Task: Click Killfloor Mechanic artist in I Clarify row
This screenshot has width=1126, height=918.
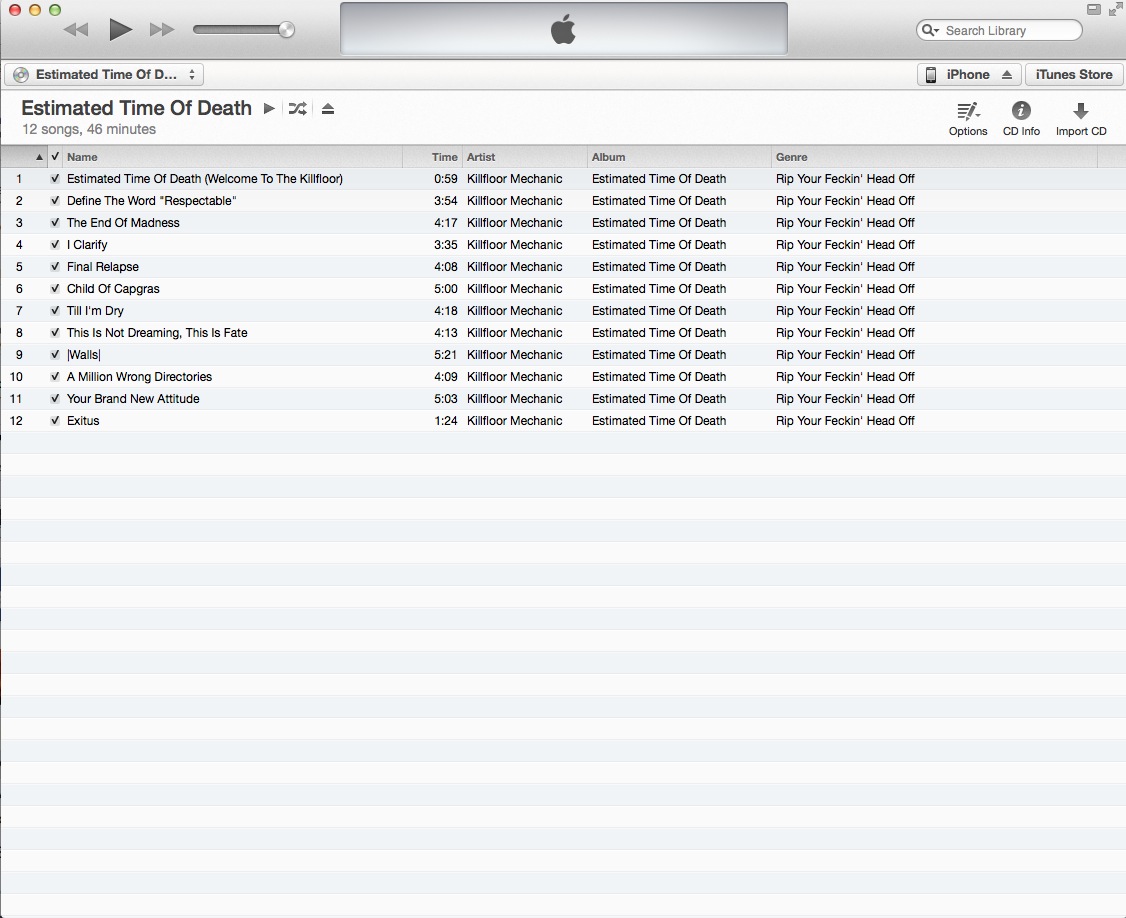Action: click(514, 245)
